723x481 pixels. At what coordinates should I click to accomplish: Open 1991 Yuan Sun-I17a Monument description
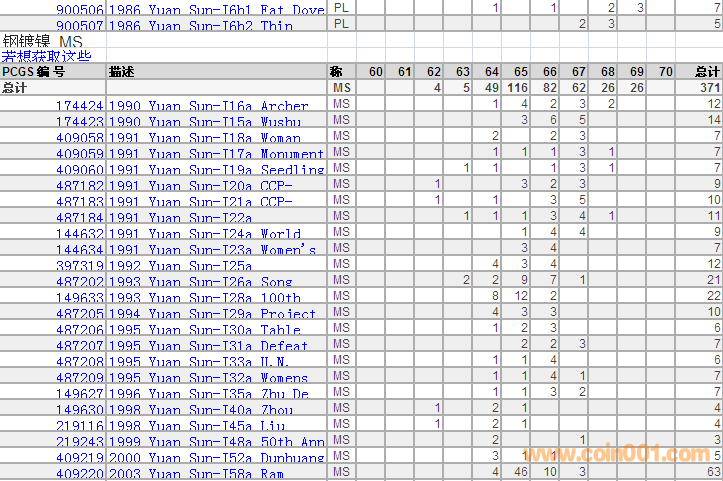click(x=215, y=153)
